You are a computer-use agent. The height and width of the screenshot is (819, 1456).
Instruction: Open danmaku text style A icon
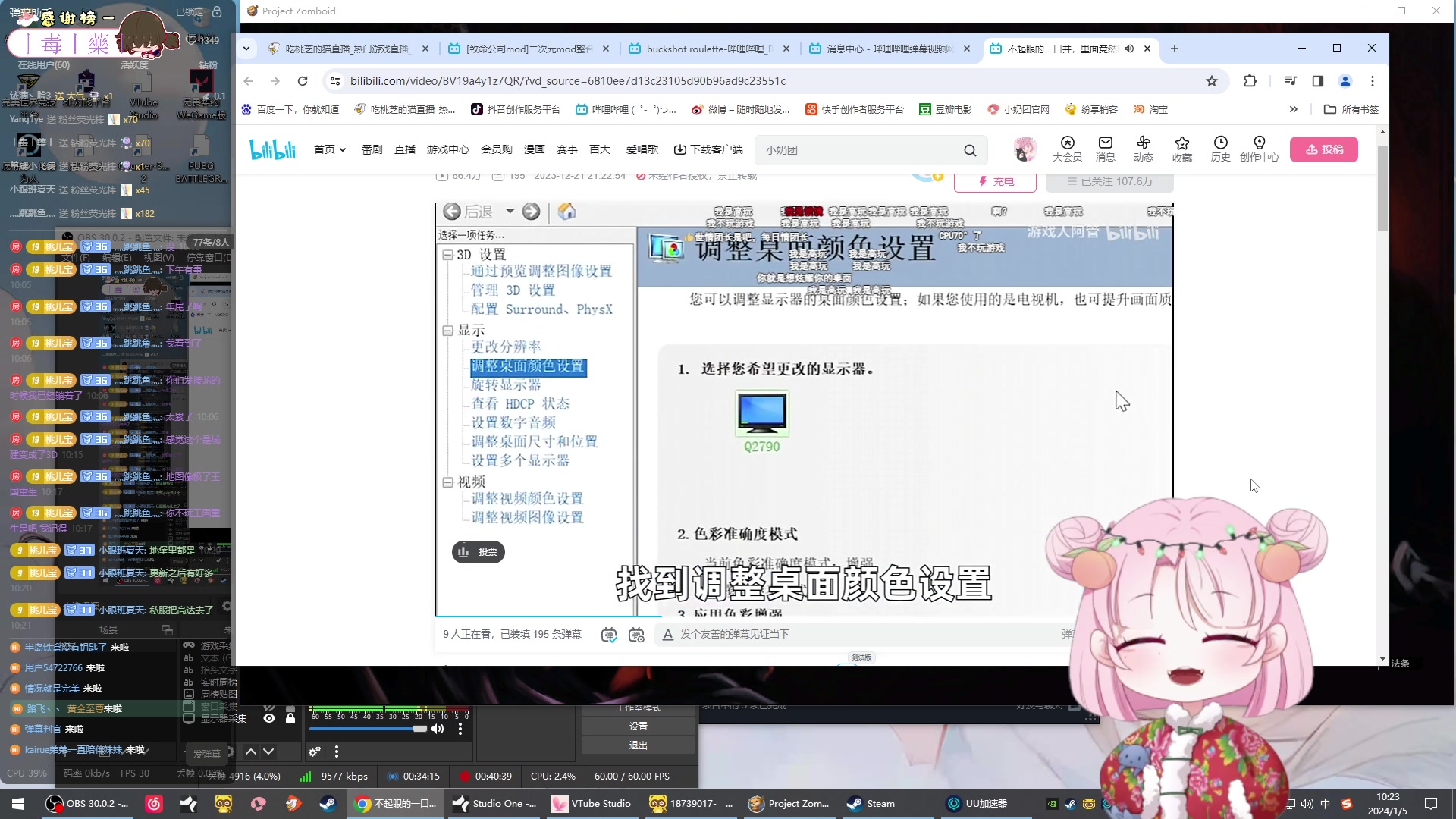coord(668,635)
